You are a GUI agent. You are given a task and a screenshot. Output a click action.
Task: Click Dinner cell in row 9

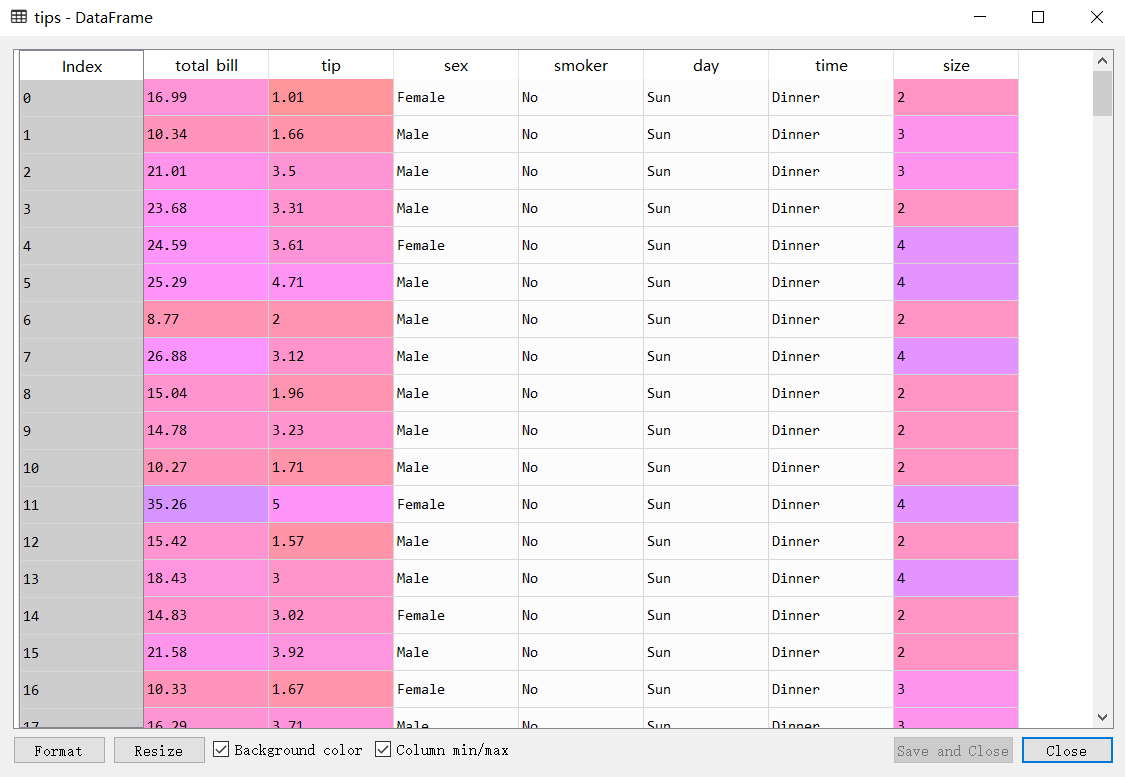click(831, 430)
